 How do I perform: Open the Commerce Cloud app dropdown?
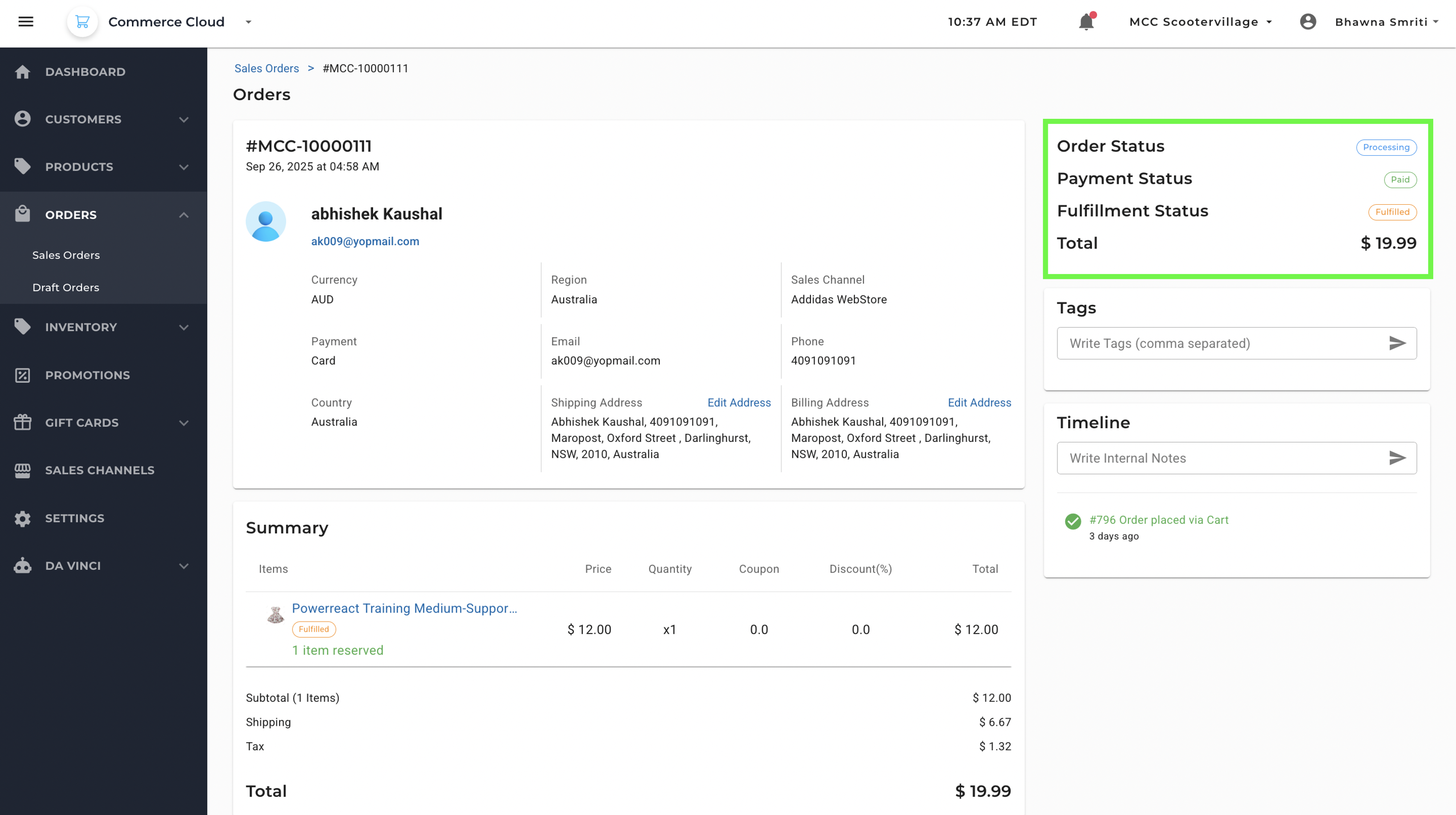pyautogui.click(x=249, y=22)
